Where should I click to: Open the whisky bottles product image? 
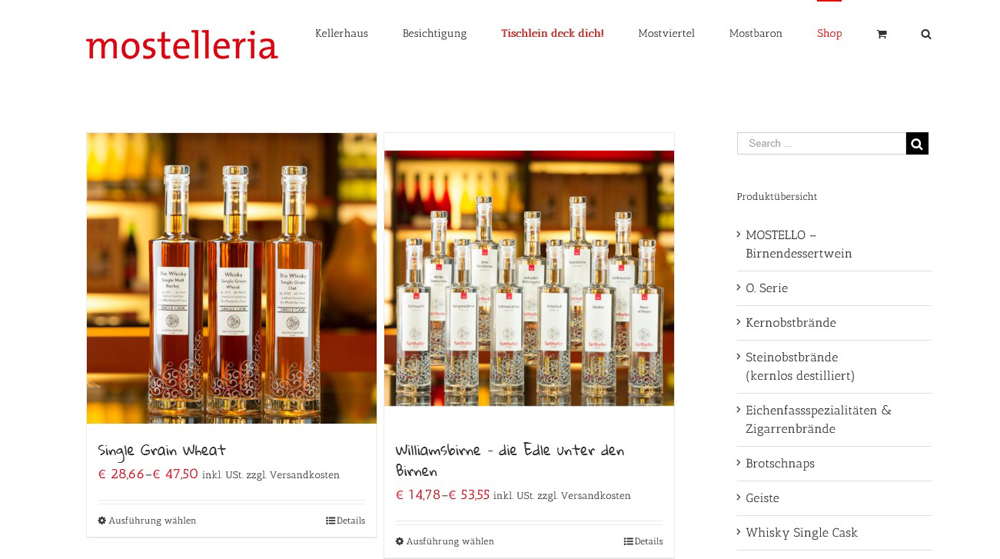232,278
